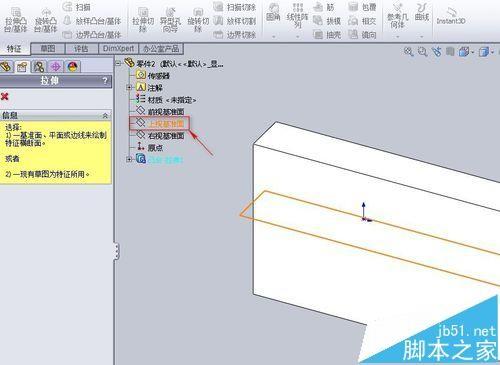The height and width of the screenshot is (365, 500).
Task: Select the 边界凸台/基体 boundary boss tool
Action: (x=92, y=34)
